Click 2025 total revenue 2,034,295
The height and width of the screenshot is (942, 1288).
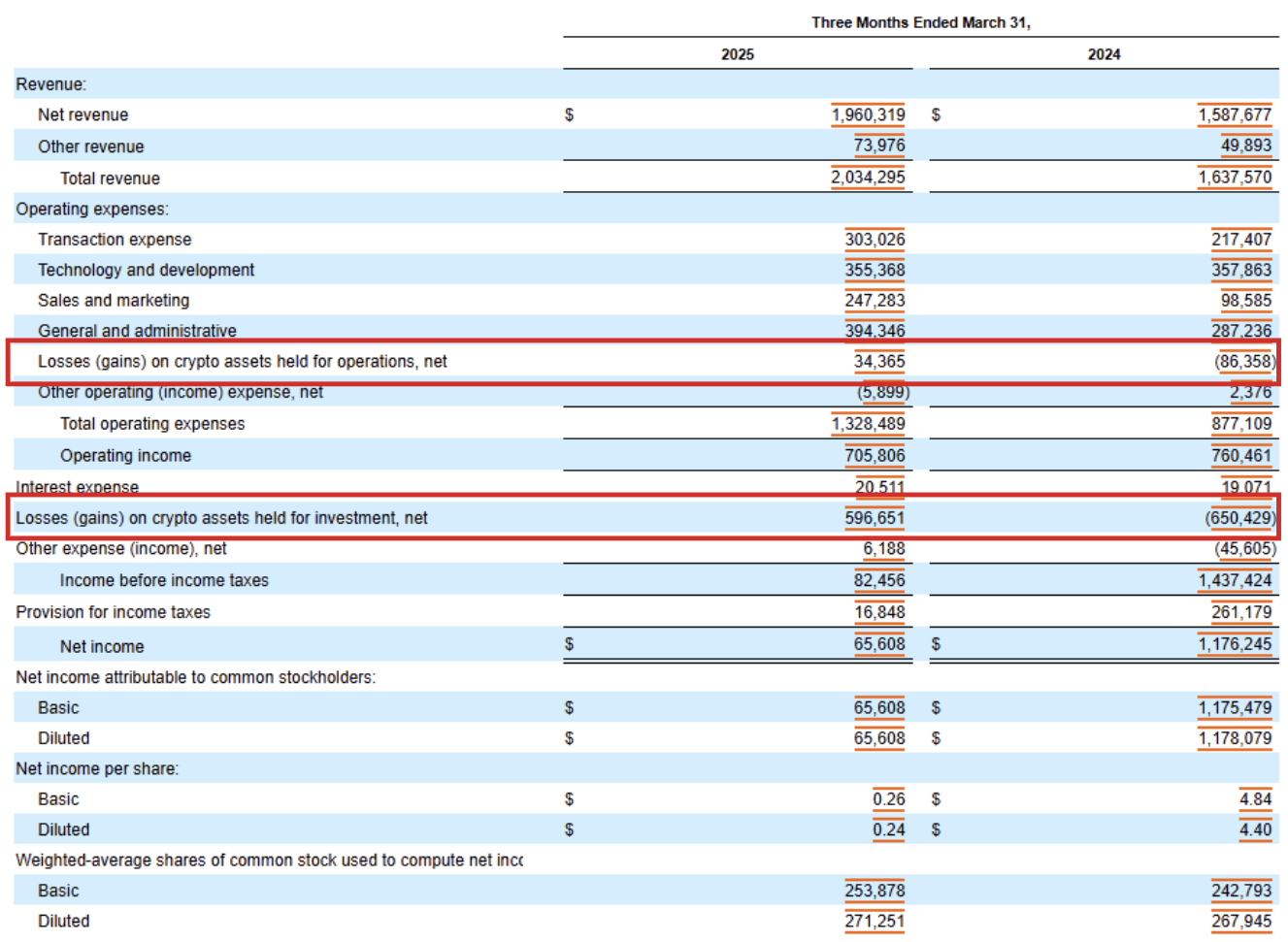868,178
